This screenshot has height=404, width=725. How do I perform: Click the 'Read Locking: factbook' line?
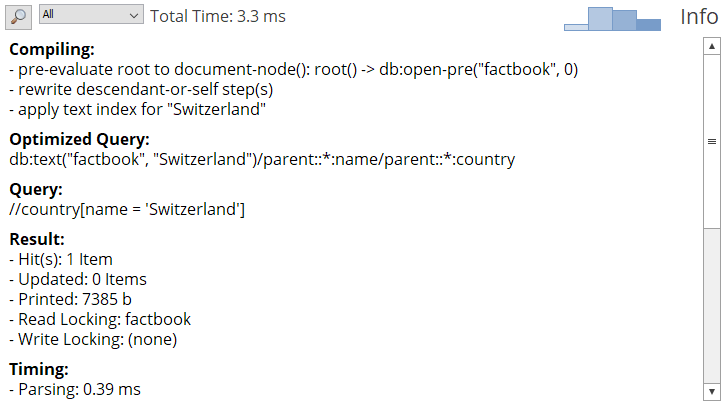pyautogui.click(x=100, y=319)
